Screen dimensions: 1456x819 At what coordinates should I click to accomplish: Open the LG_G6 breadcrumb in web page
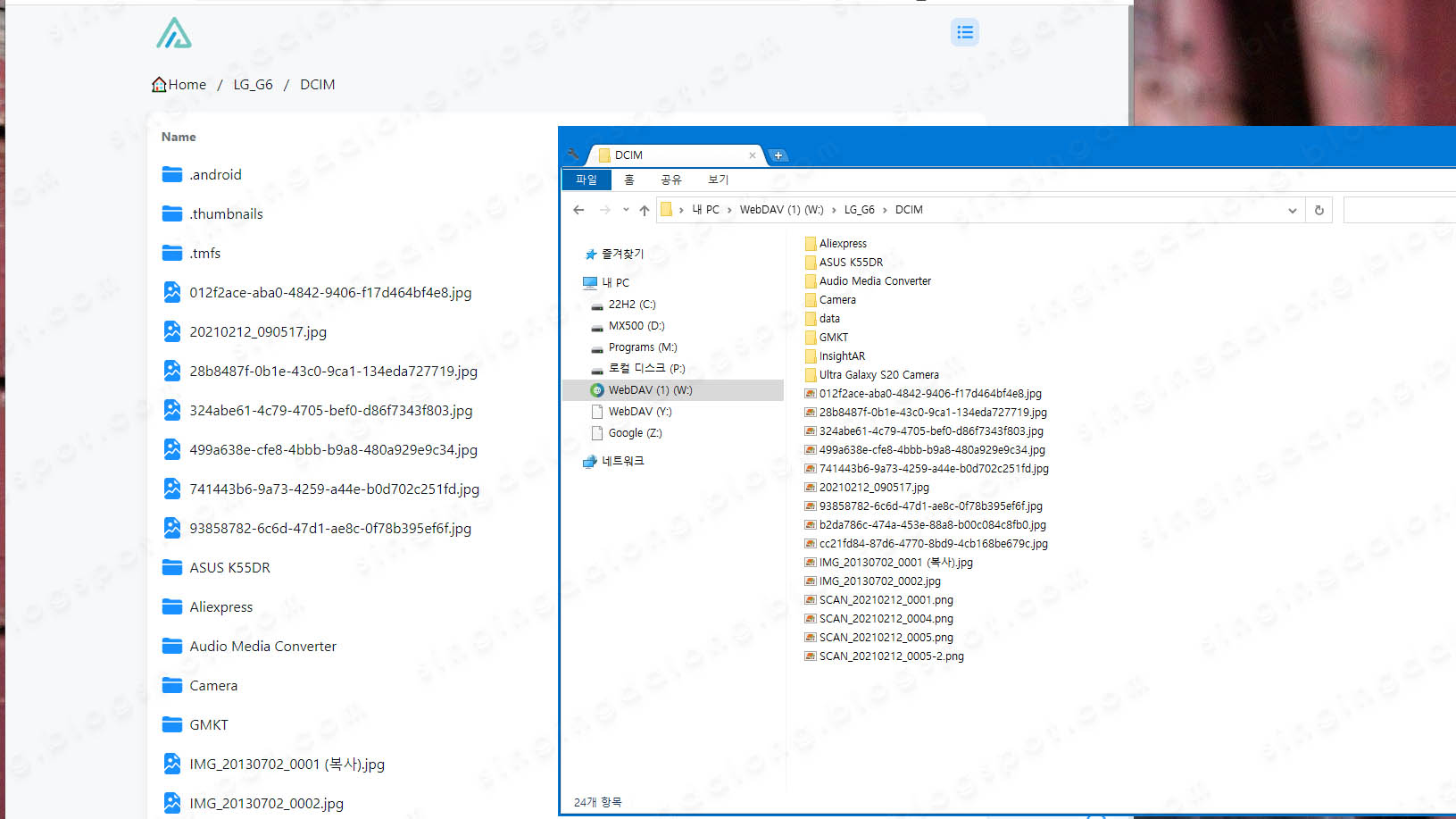(253, 84)
